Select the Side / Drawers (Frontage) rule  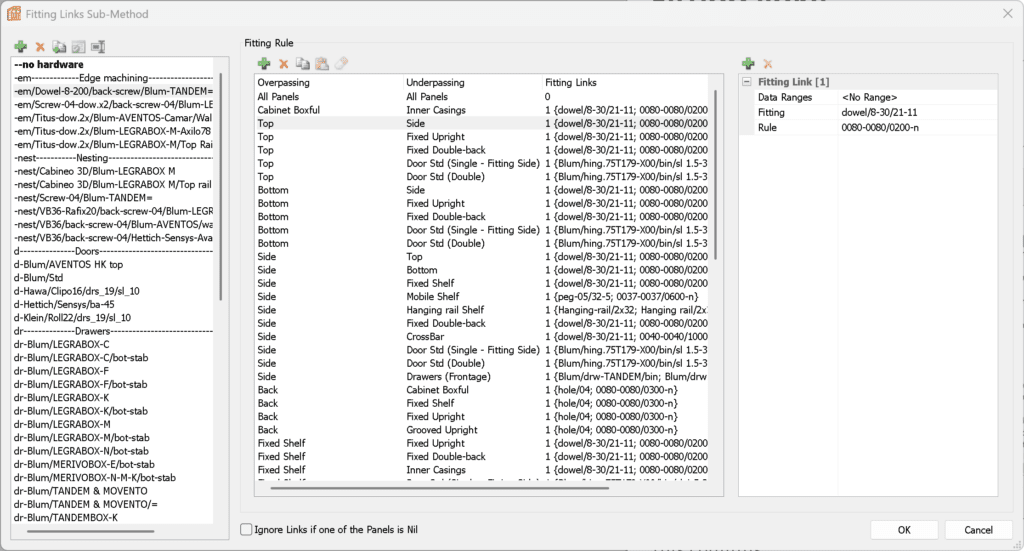coord(481,376)
